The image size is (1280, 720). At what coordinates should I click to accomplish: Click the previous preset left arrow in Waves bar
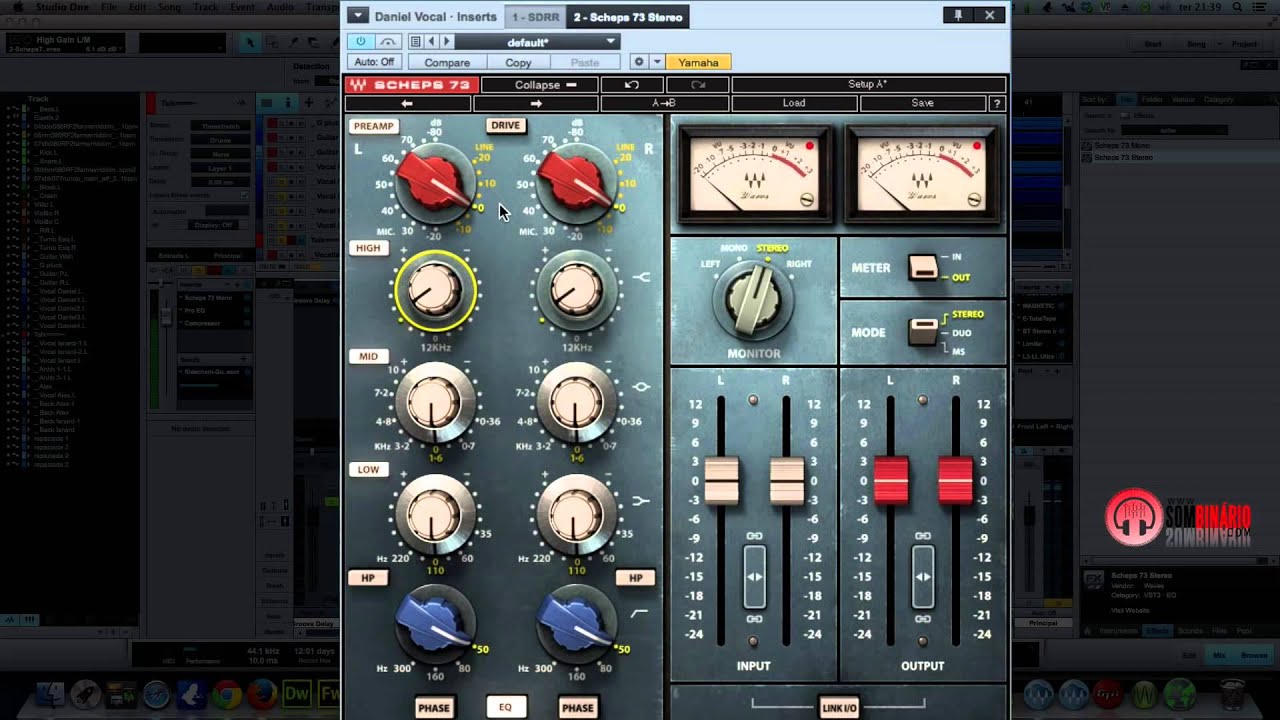point(407,103)
